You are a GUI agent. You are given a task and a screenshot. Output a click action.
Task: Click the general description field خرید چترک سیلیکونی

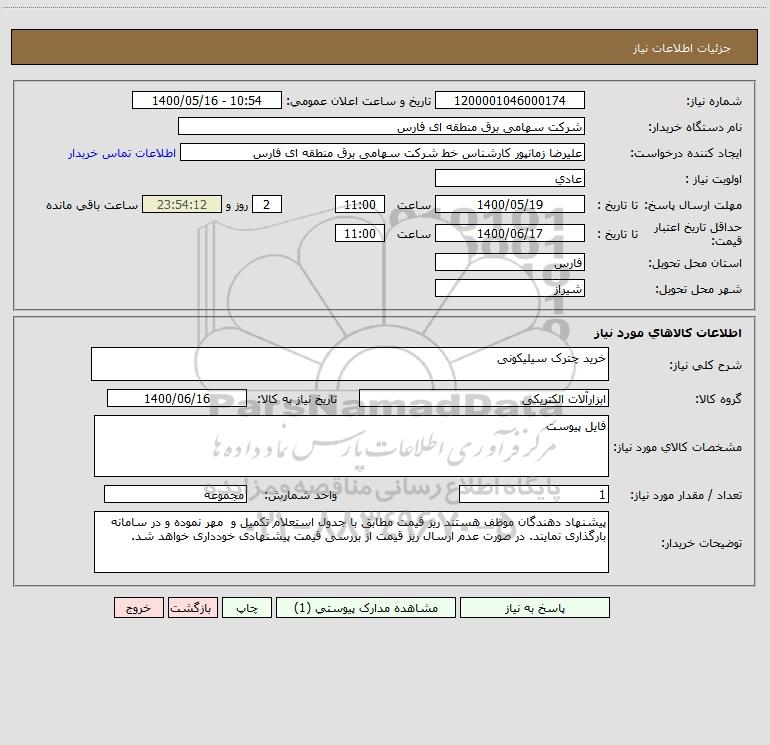(350, 364)
